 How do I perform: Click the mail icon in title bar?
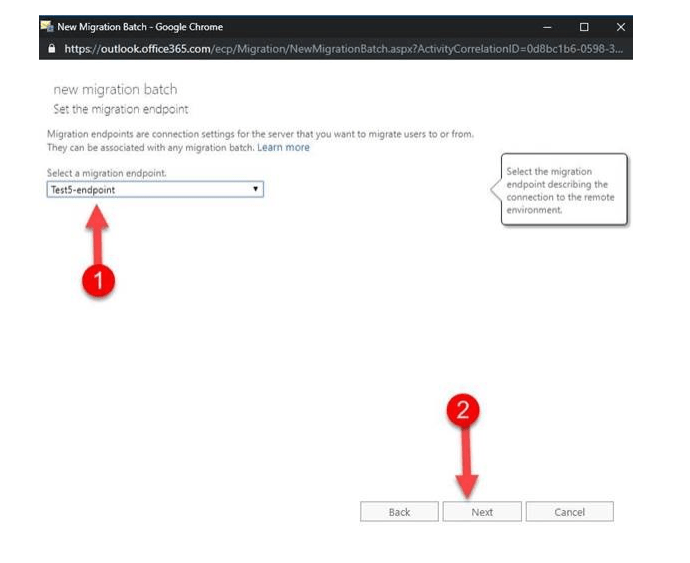(47, 26)
